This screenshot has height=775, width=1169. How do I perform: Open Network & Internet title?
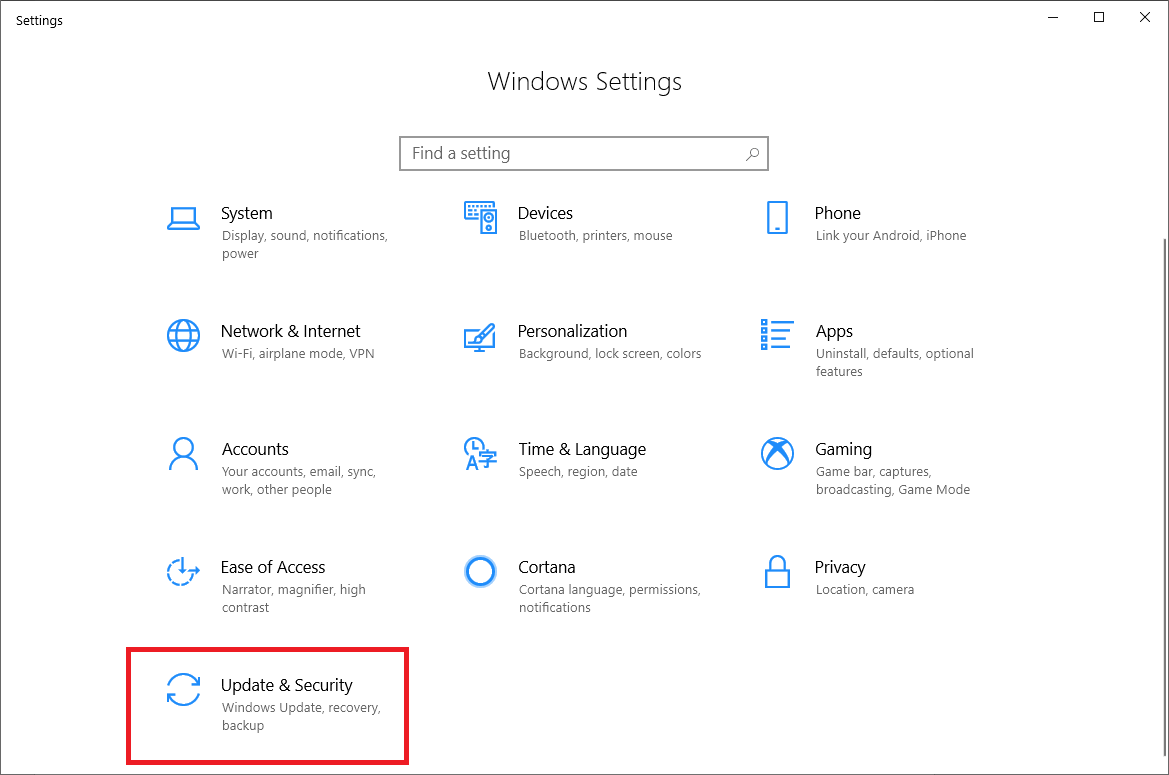290,331
